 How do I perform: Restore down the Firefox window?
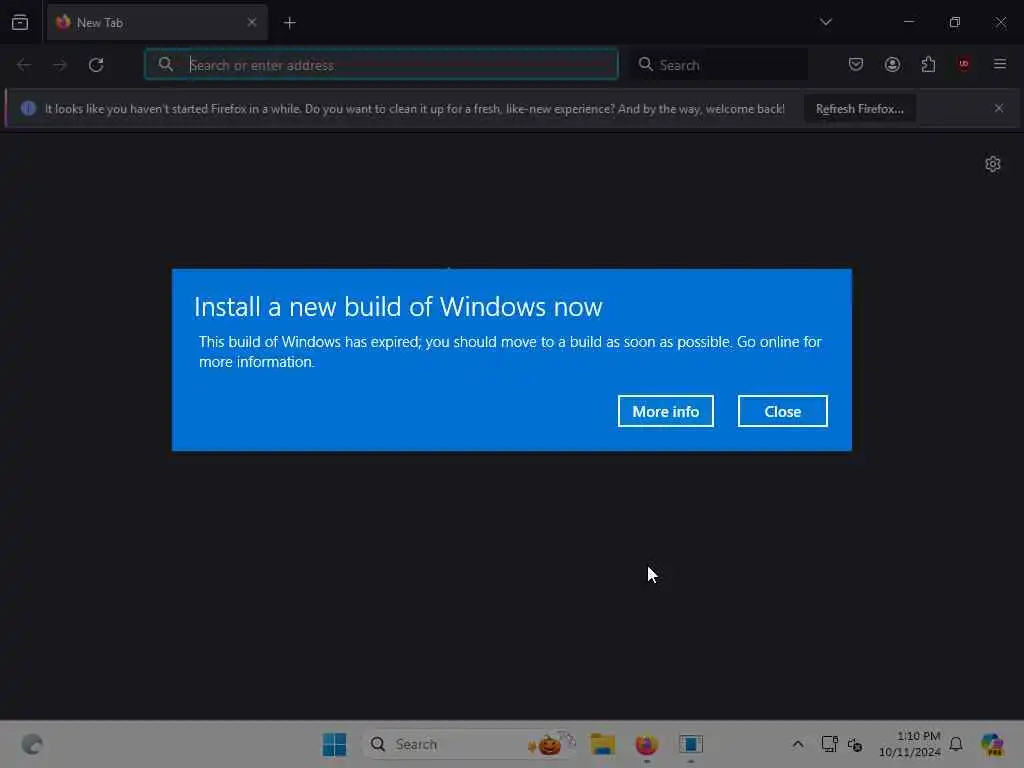(955, 22)
